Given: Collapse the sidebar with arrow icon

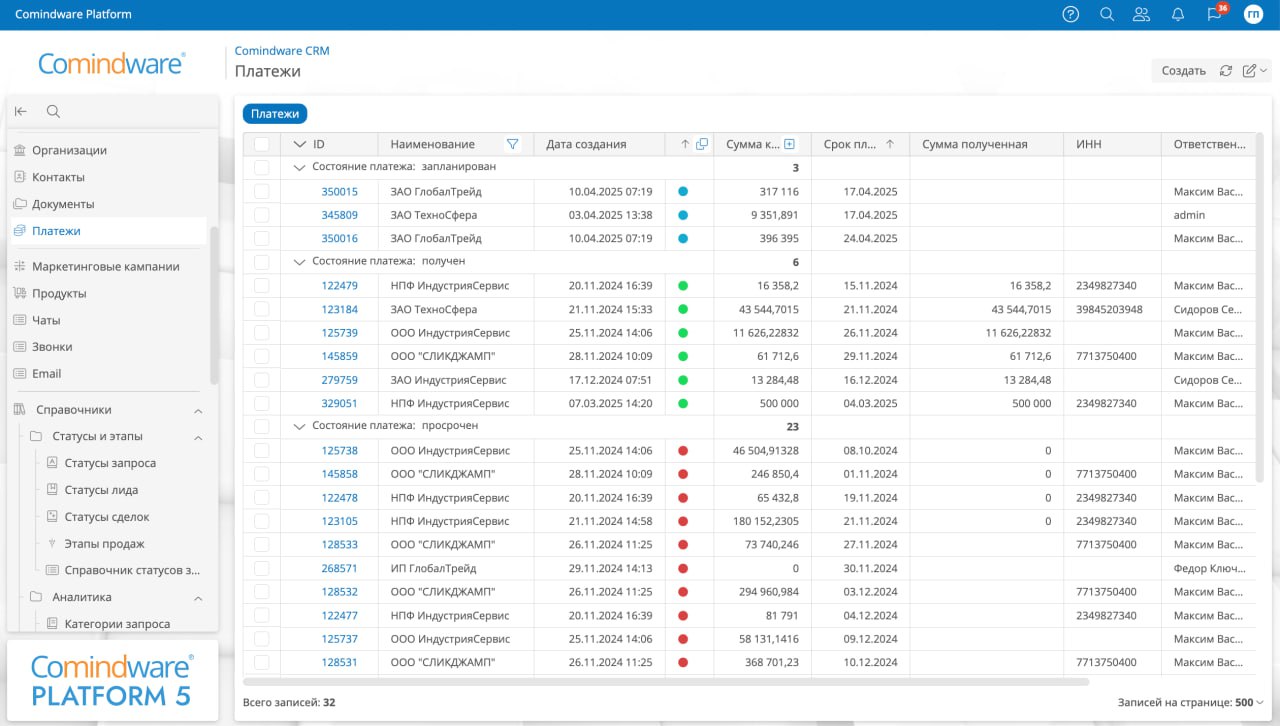Looking at the screenshot, I should point(21,112).
